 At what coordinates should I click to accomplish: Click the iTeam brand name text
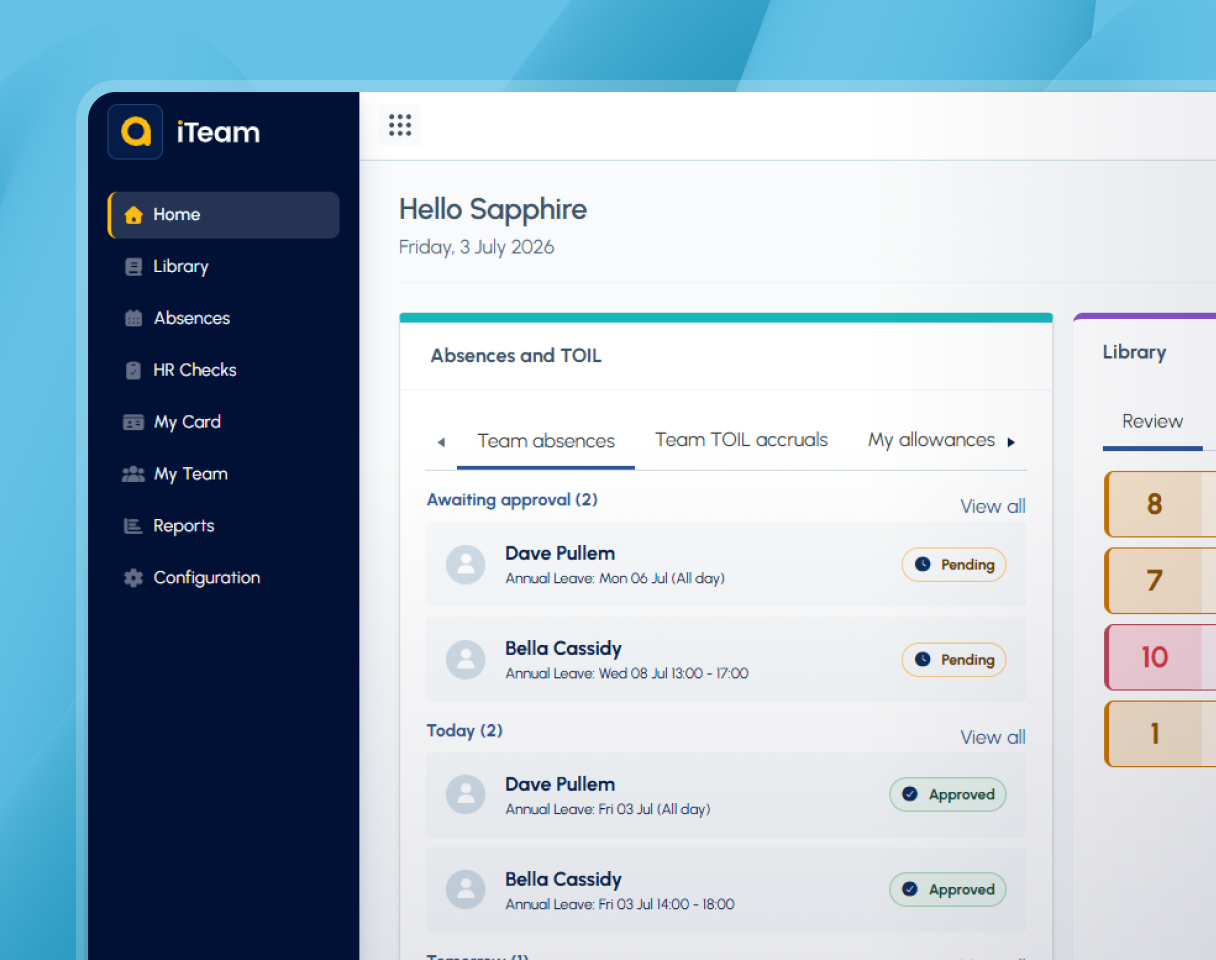[218, 132]
